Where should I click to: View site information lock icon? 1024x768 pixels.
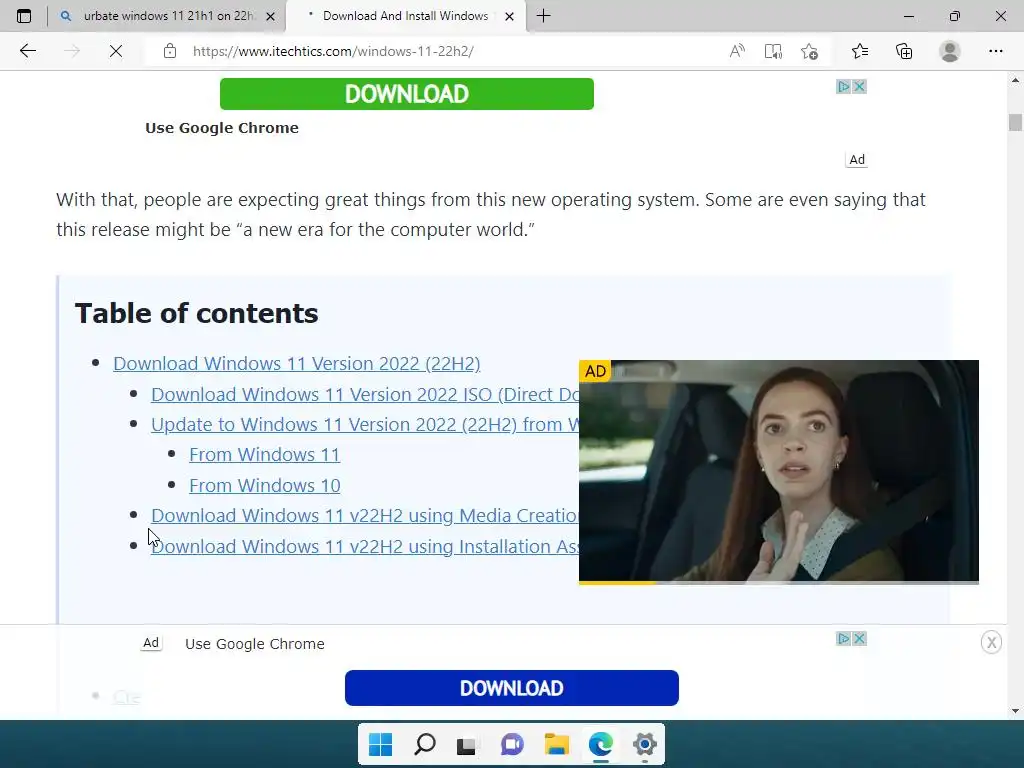tap(170, 51)
